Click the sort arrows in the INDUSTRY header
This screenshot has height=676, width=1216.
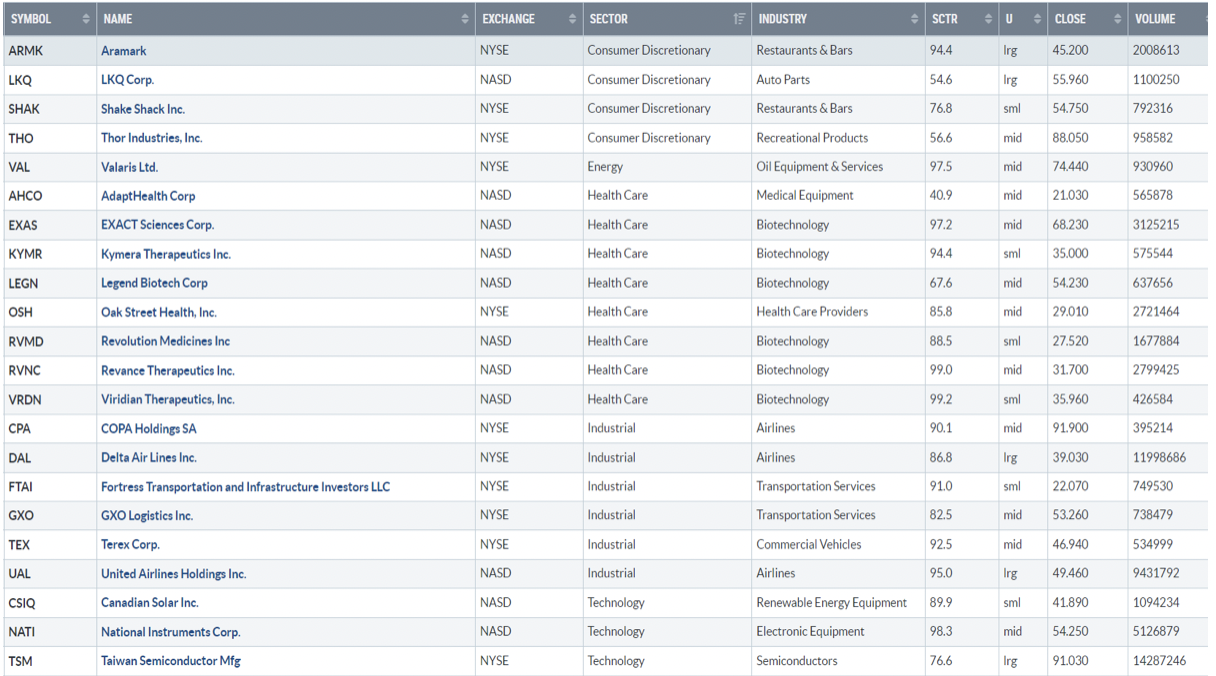[x=914, y=19]
